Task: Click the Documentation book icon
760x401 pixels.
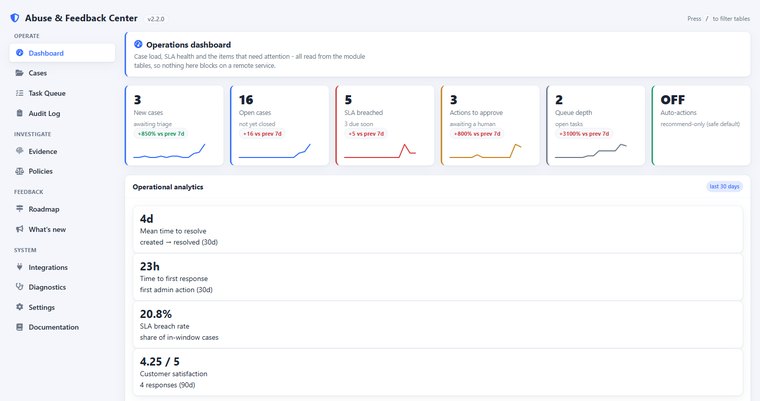Action: click(x=19, y=327)
